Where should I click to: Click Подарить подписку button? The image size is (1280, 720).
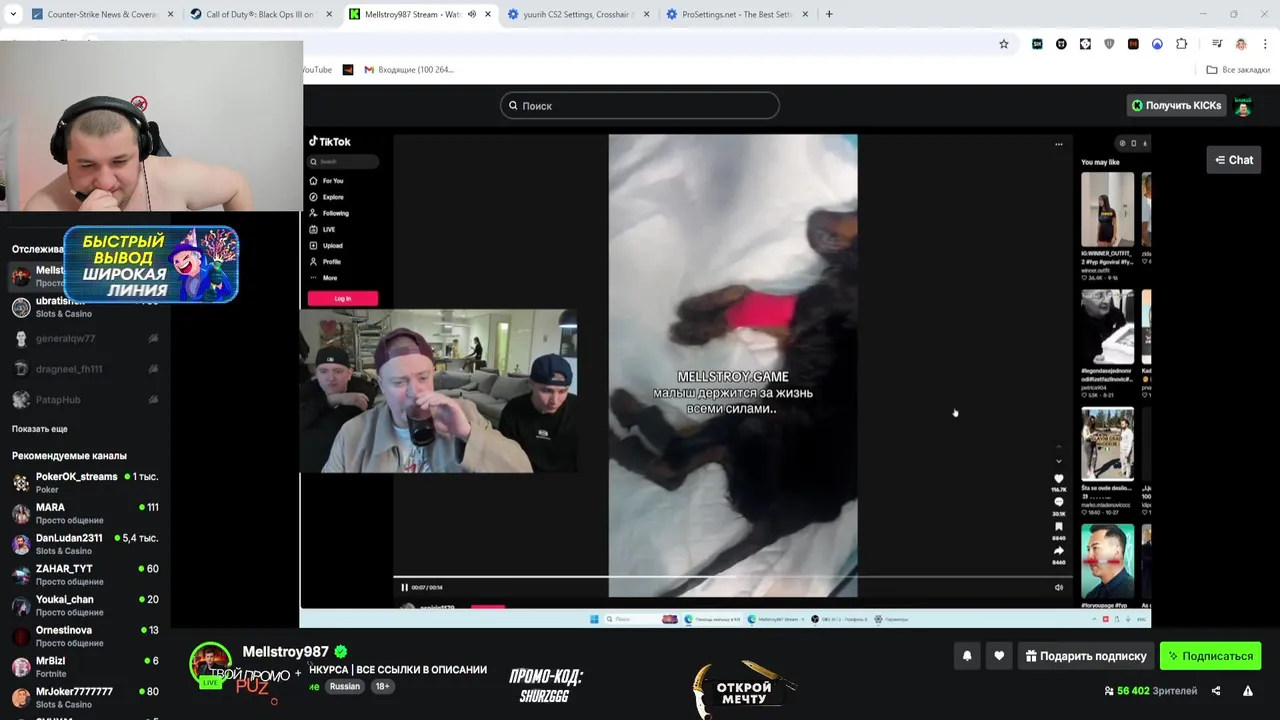pos(1086,656)
